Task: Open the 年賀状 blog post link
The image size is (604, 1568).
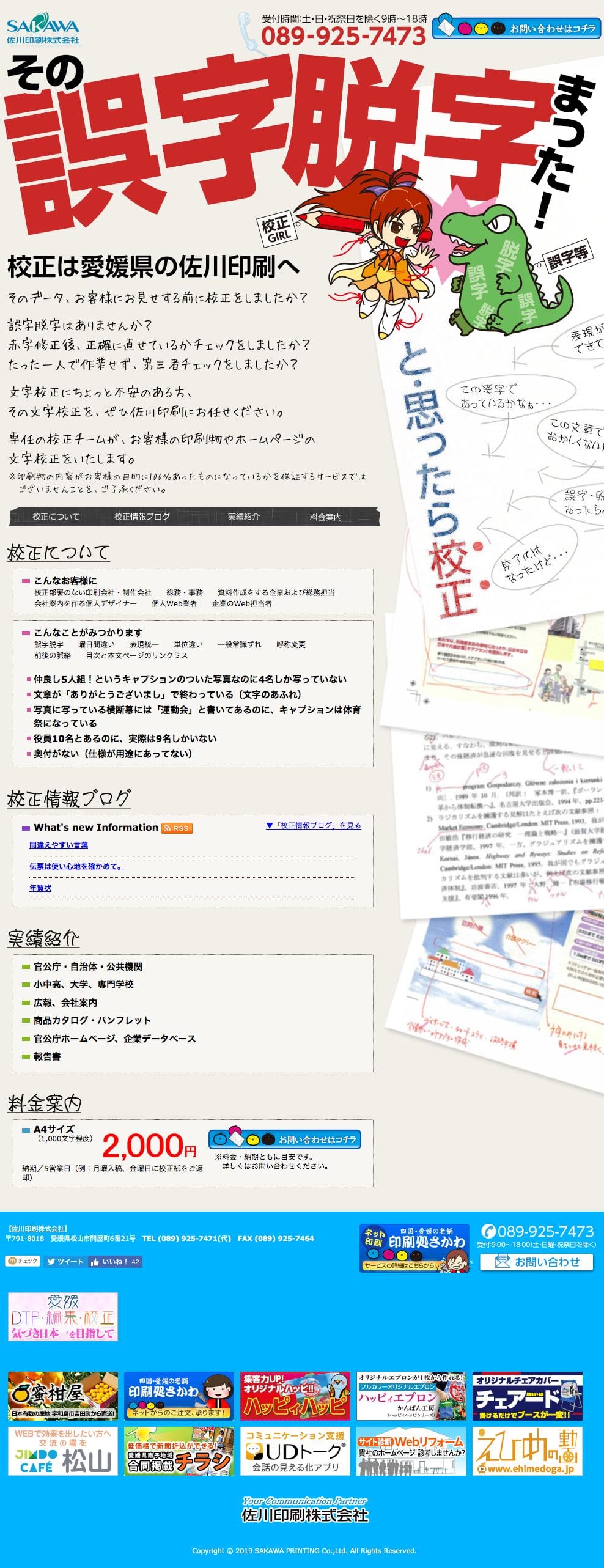Action: tap(40, 888)
